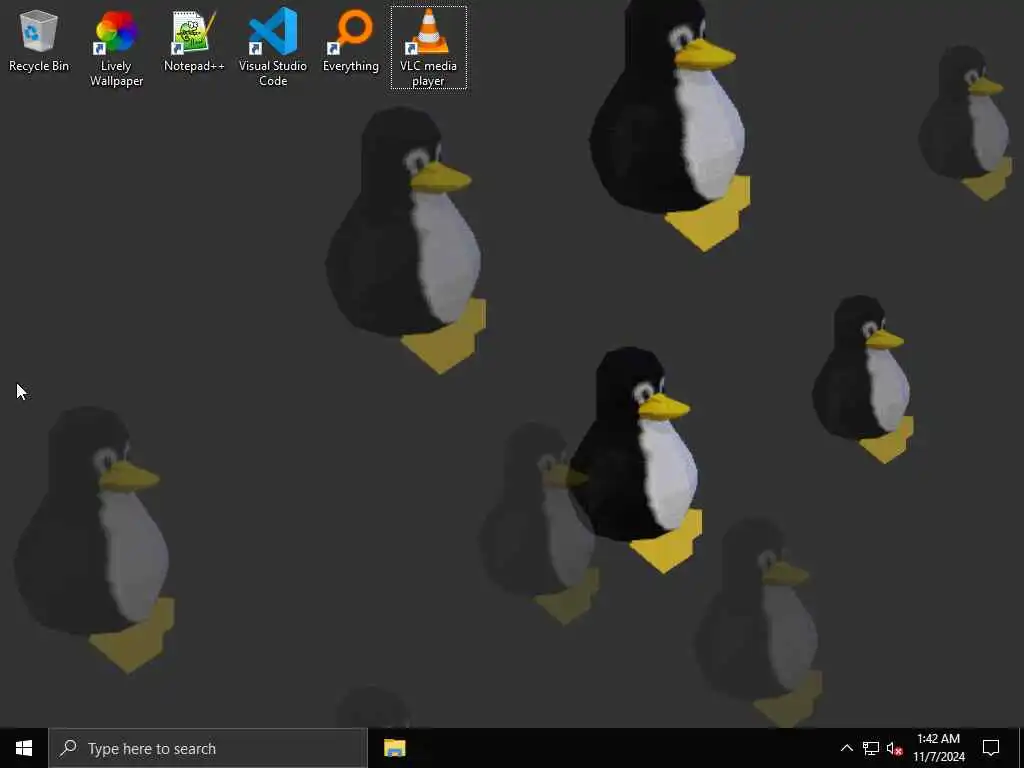Image resolution: width=1024 pixels, height=768 pixels.
Task: Open the muted volume tray icon
Action: (895, 748)
